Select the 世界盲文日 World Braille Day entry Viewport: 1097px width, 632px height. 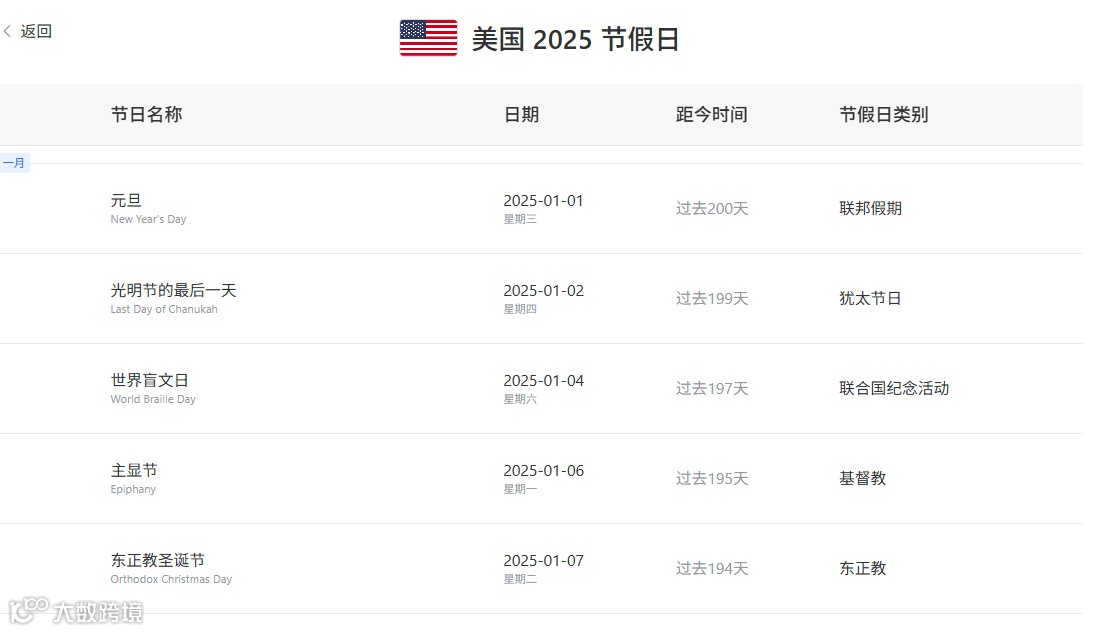[x=542, y=388]
